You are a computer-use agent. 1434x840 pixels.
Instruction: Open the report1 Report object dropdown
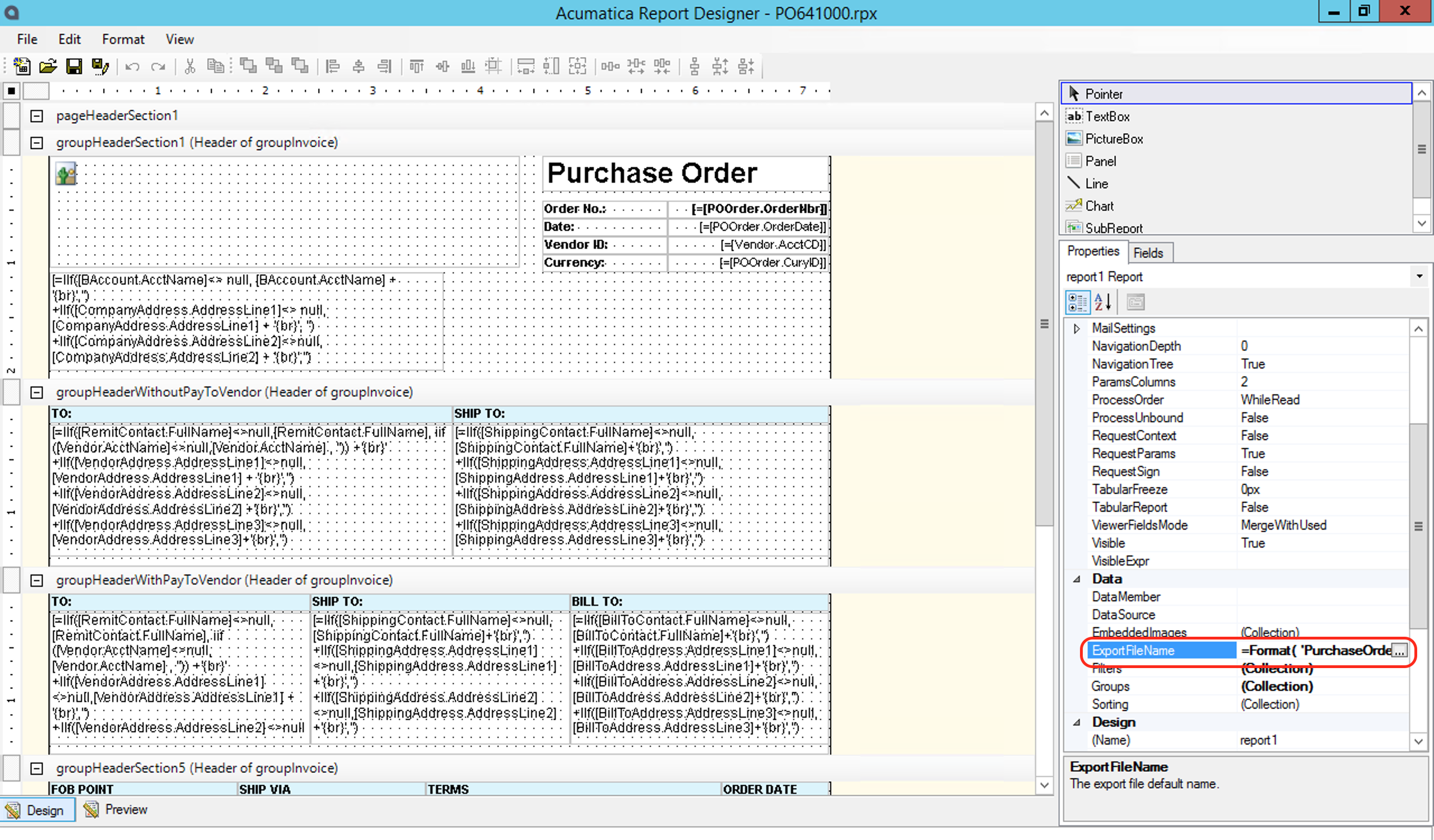click(x=1419, y=277)
